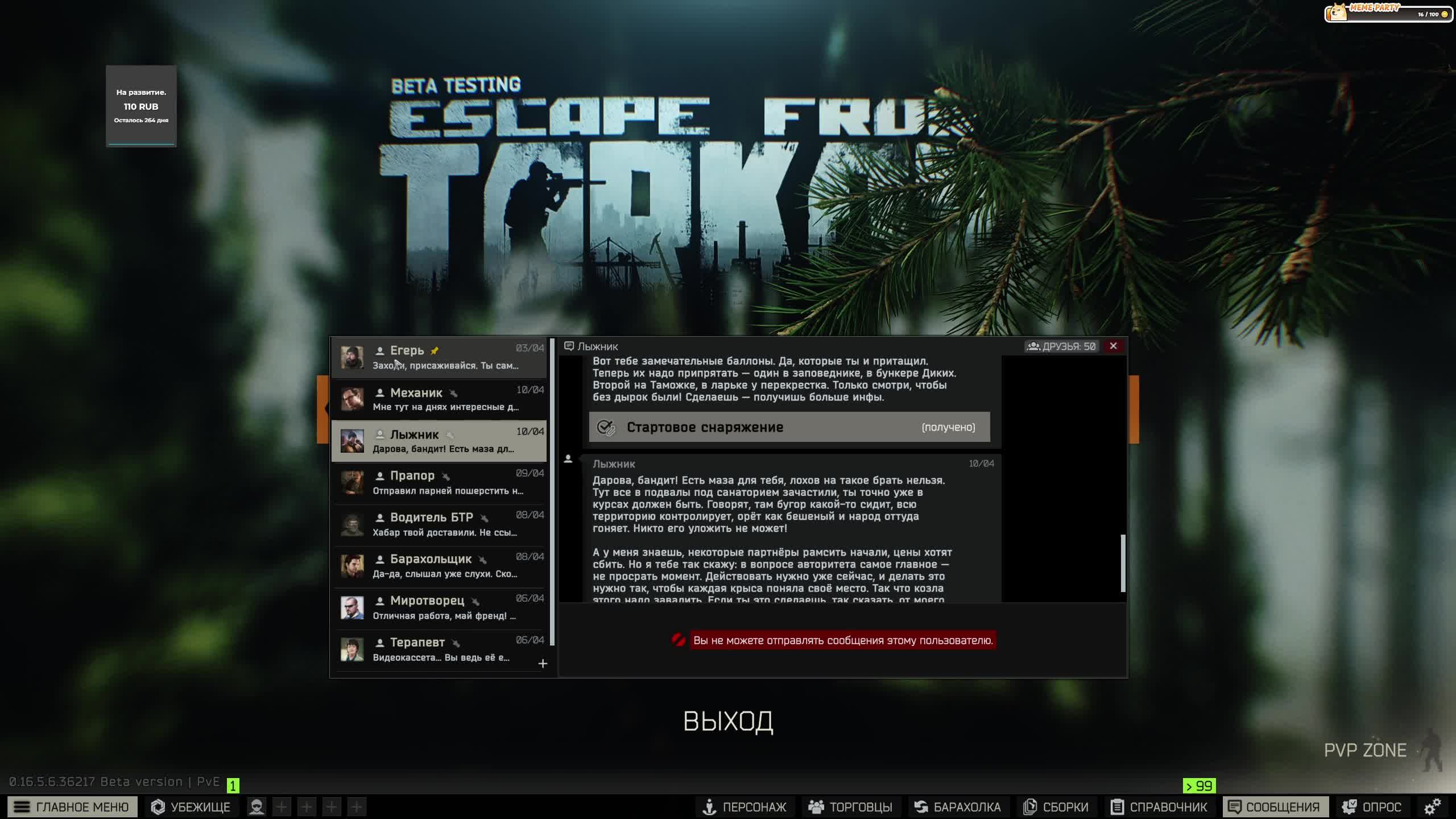Image resolution: width=1456 pixels, height=819 pixels.
Task: Click the Выход exit button
Action: pyautogui.click(x=728, y=721)
